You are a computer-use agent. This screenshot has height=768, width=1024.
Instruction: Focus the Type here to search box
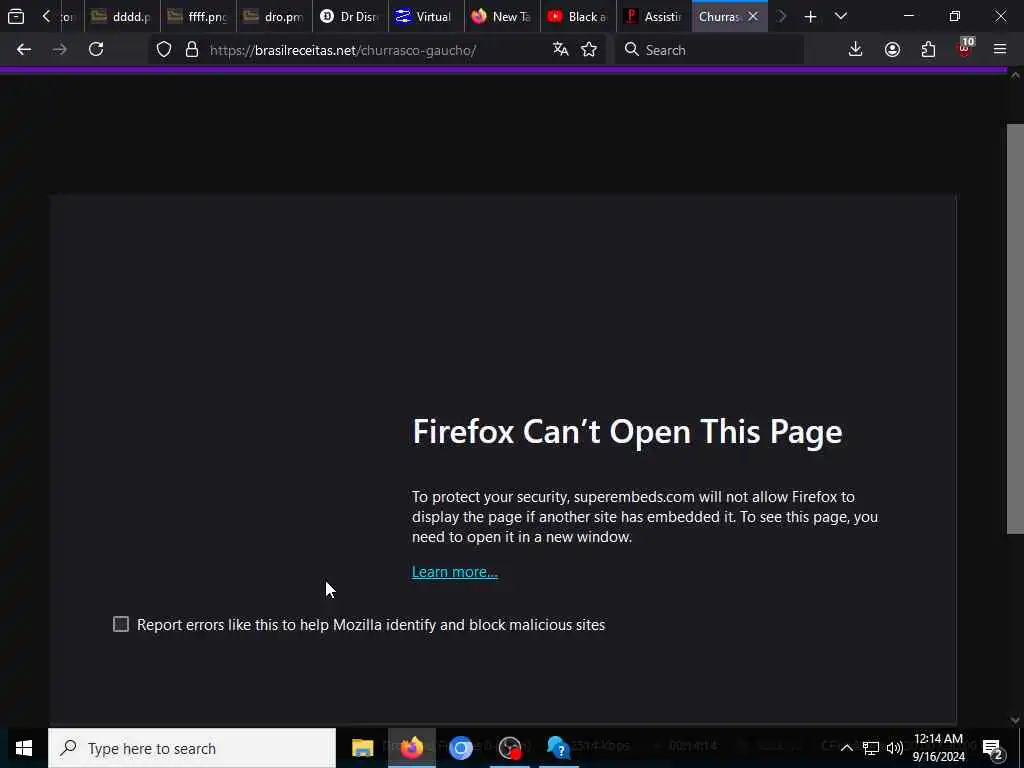click(x=192, y=748)
